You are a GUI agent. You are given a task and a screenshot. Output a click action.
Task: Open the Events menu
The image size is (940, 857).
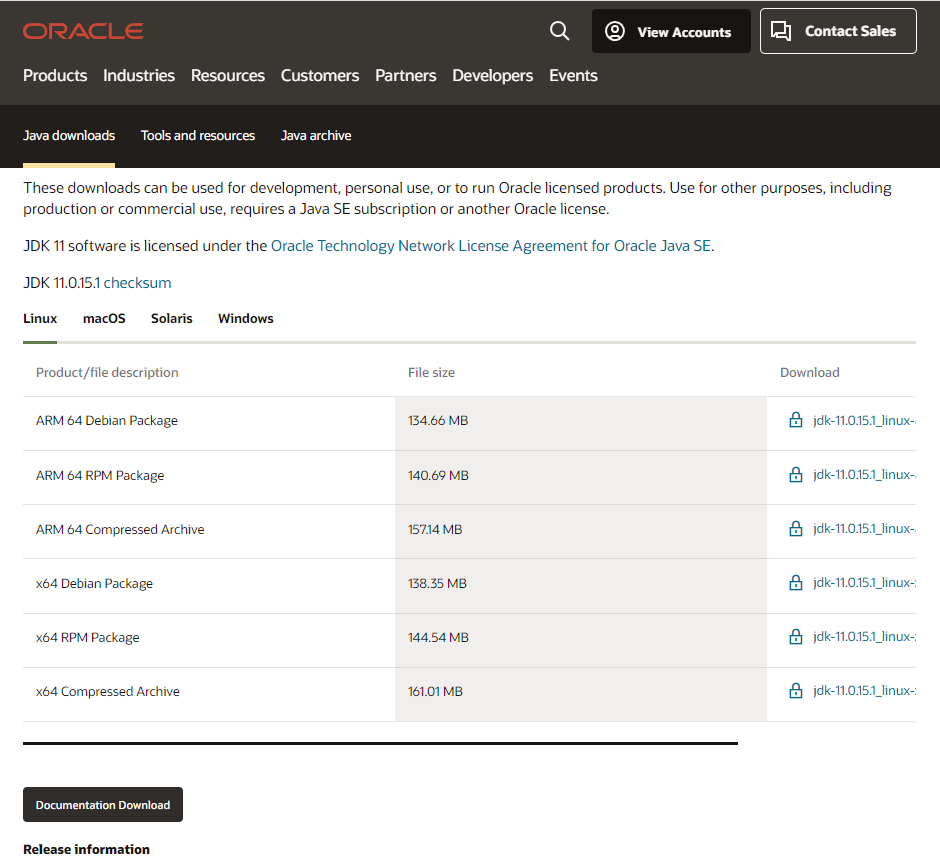coord(573,76)
